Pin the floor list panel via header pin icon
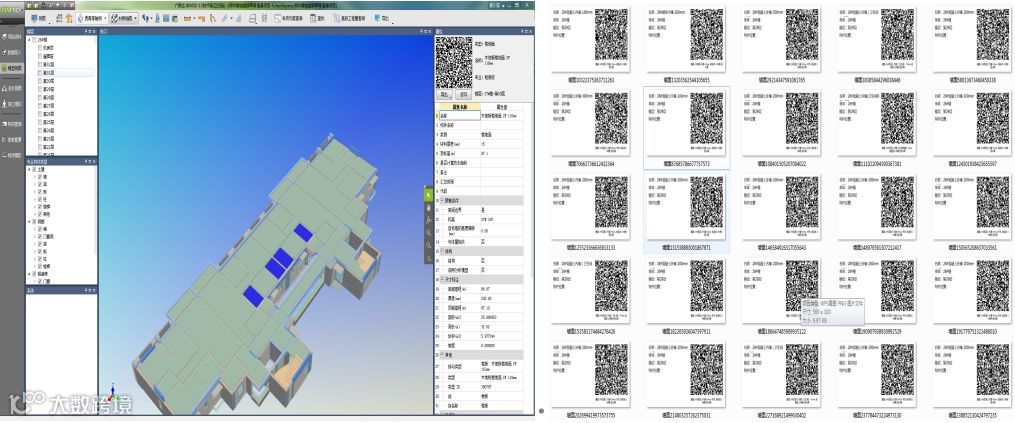The image size is (1015, 423). point(87,31)
